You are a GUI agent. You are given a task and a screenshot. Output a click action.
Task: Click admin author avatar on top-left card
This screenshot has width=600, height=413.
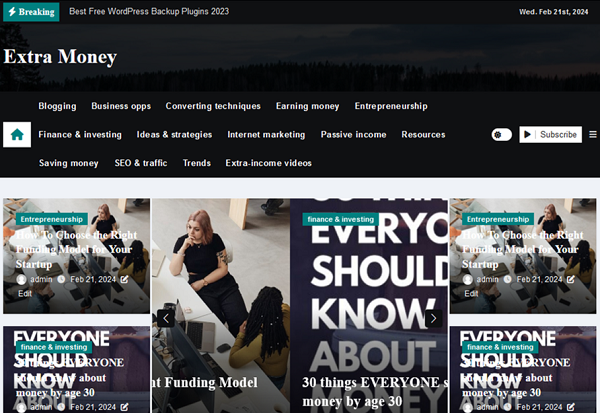click(x=21, y=280)
